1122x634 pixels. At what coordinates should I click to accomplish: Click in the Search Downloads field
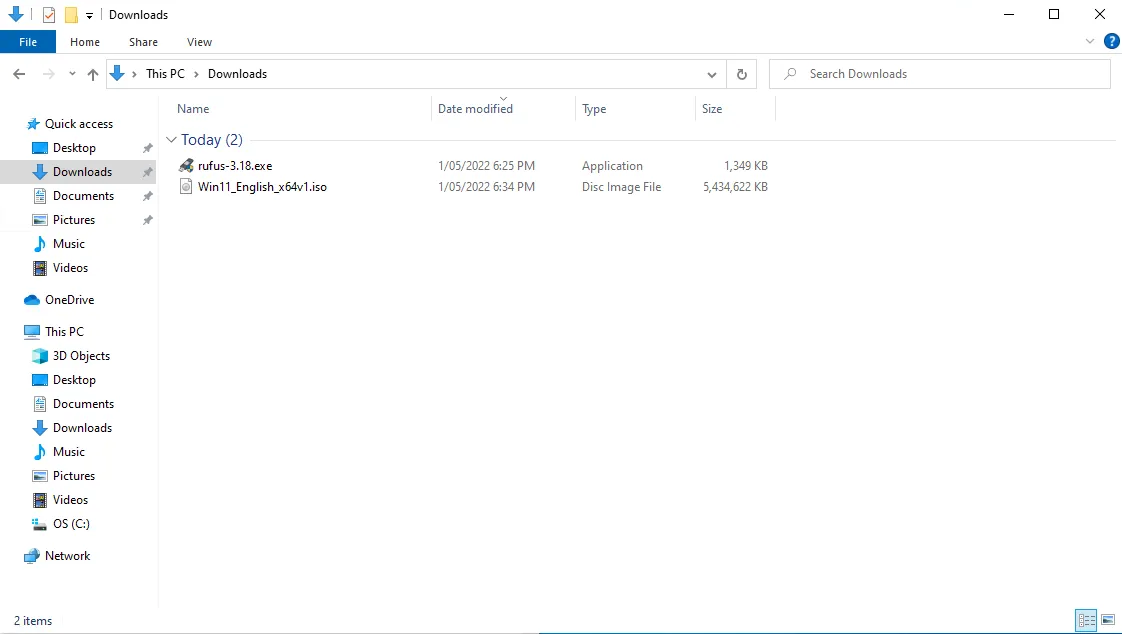[940, 74]
